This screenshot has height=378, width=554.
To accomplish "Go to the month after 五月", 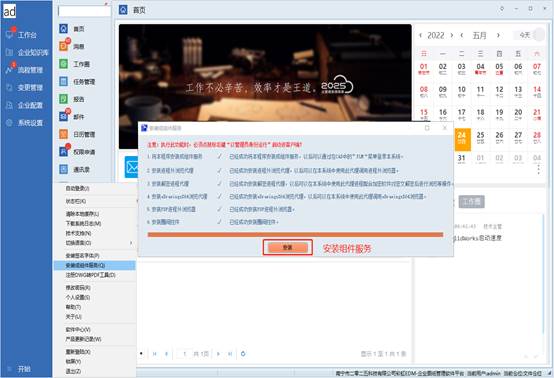I will pyautogui.click(x=498, y=35).
